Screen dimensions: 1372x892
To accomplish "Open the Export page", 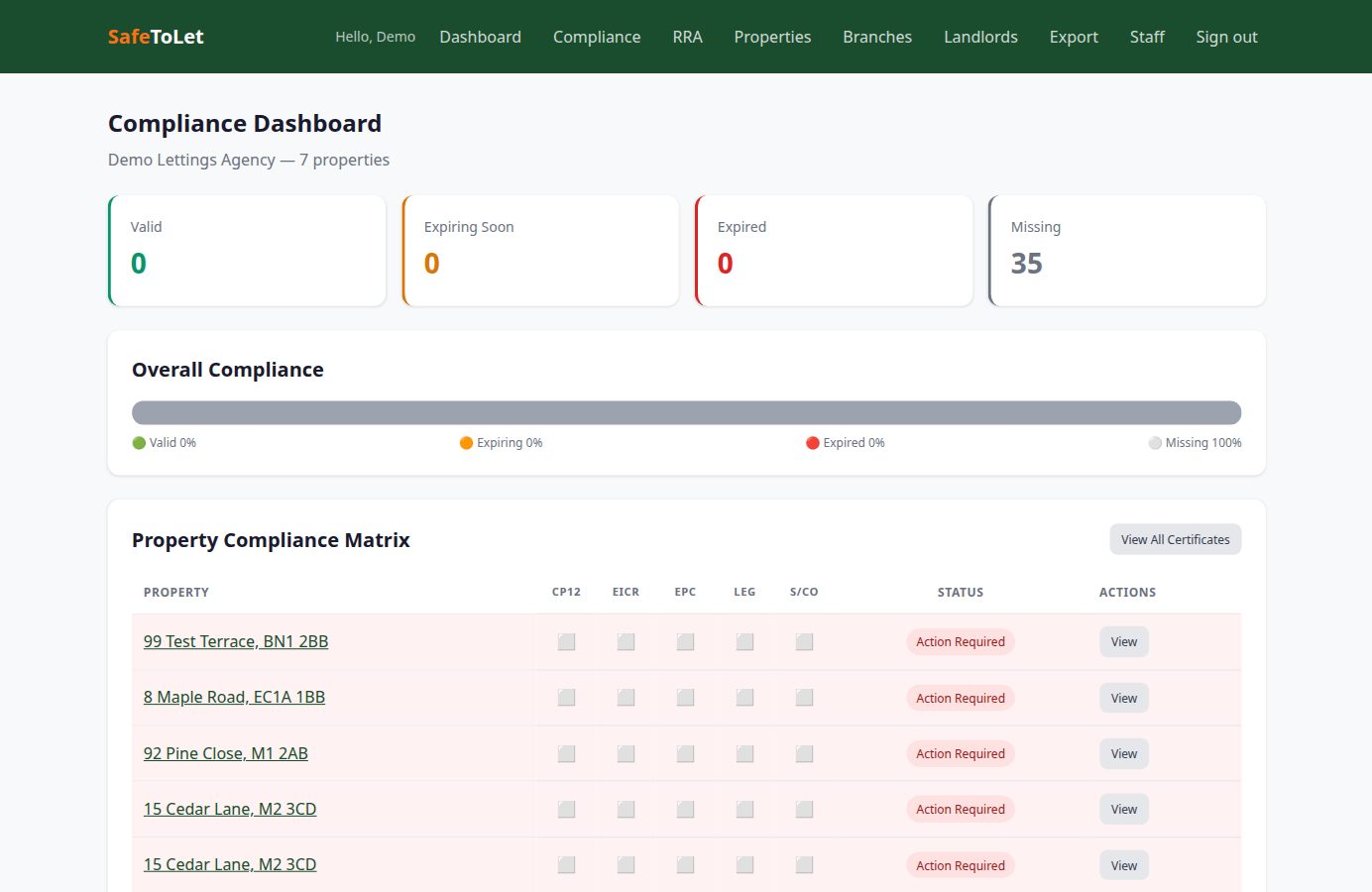I will click(1074, 37).
